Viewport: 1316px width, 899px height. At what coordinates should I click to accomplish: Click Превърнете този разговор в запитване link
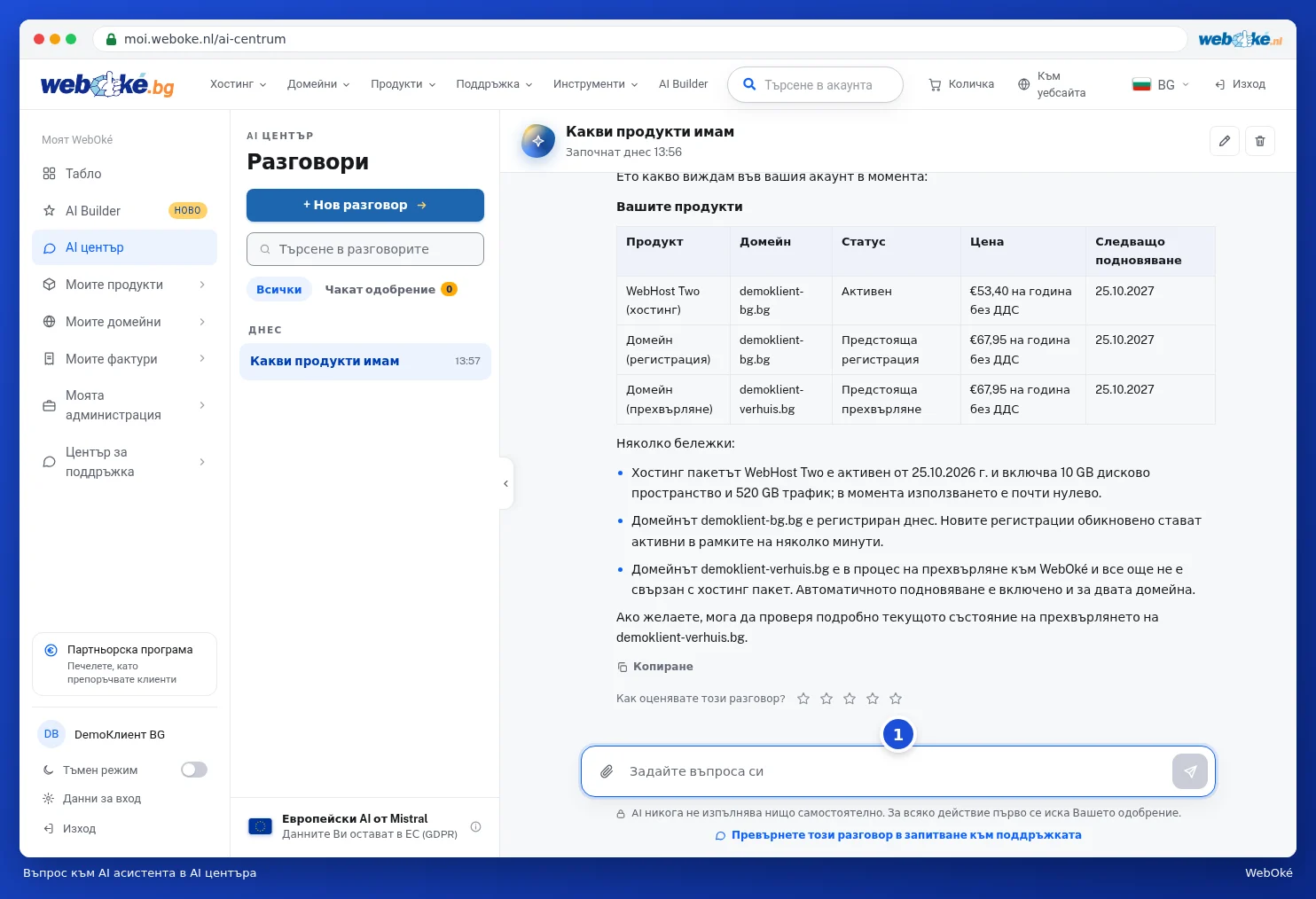click(x=898, y=835)
